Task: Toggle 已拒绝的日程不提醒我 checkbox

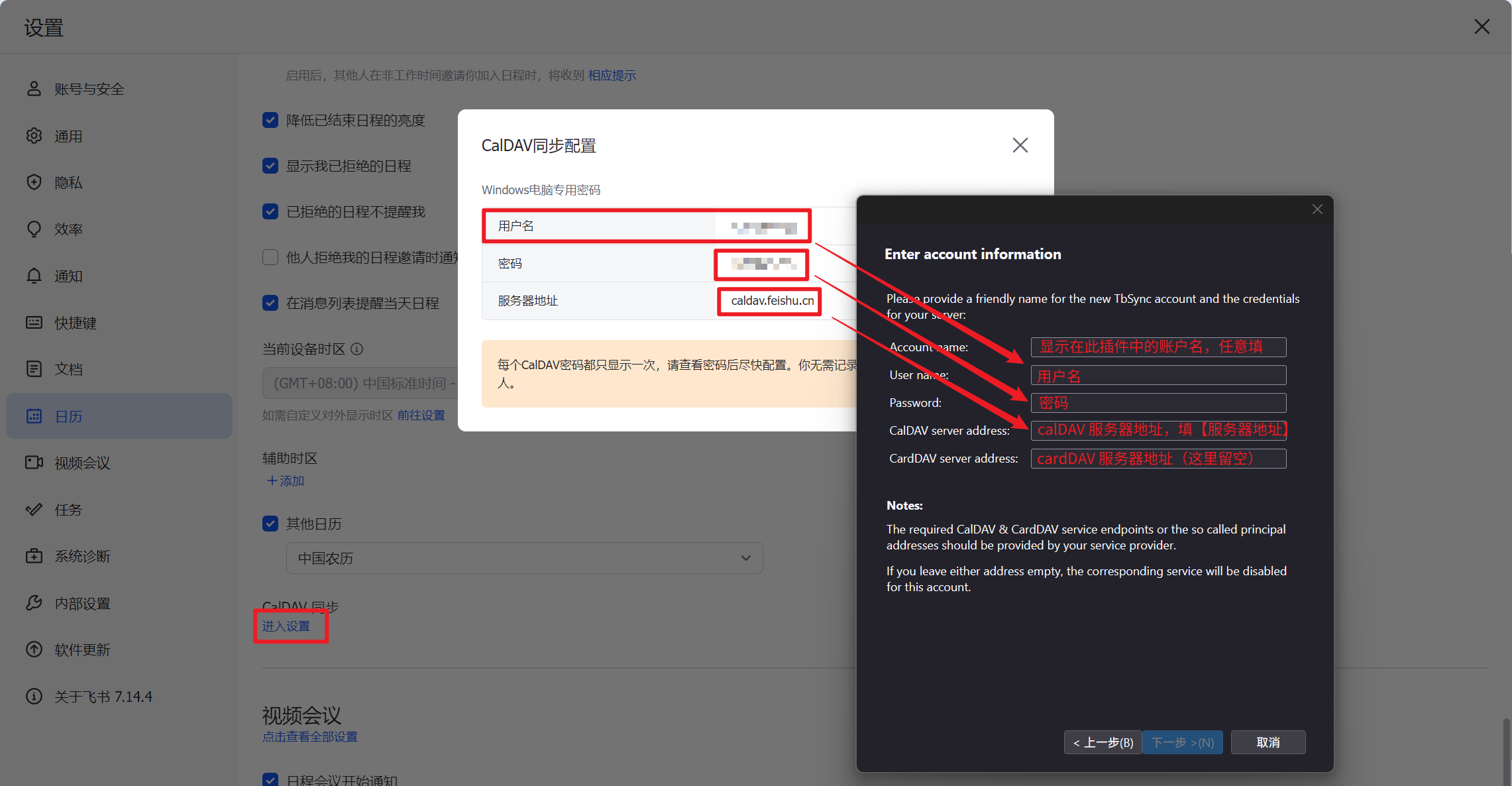Action: [x=270, y=211]
